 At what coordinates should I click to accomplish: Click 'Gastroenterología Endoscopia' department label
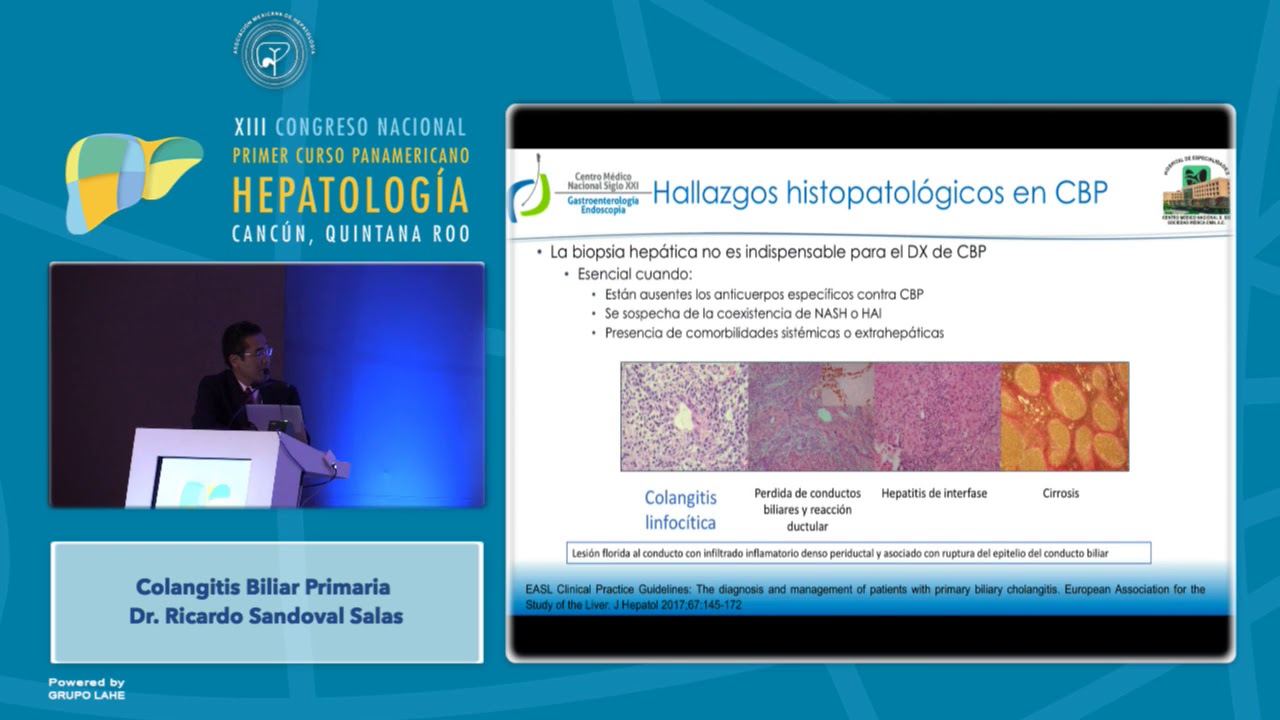(601, 205)
